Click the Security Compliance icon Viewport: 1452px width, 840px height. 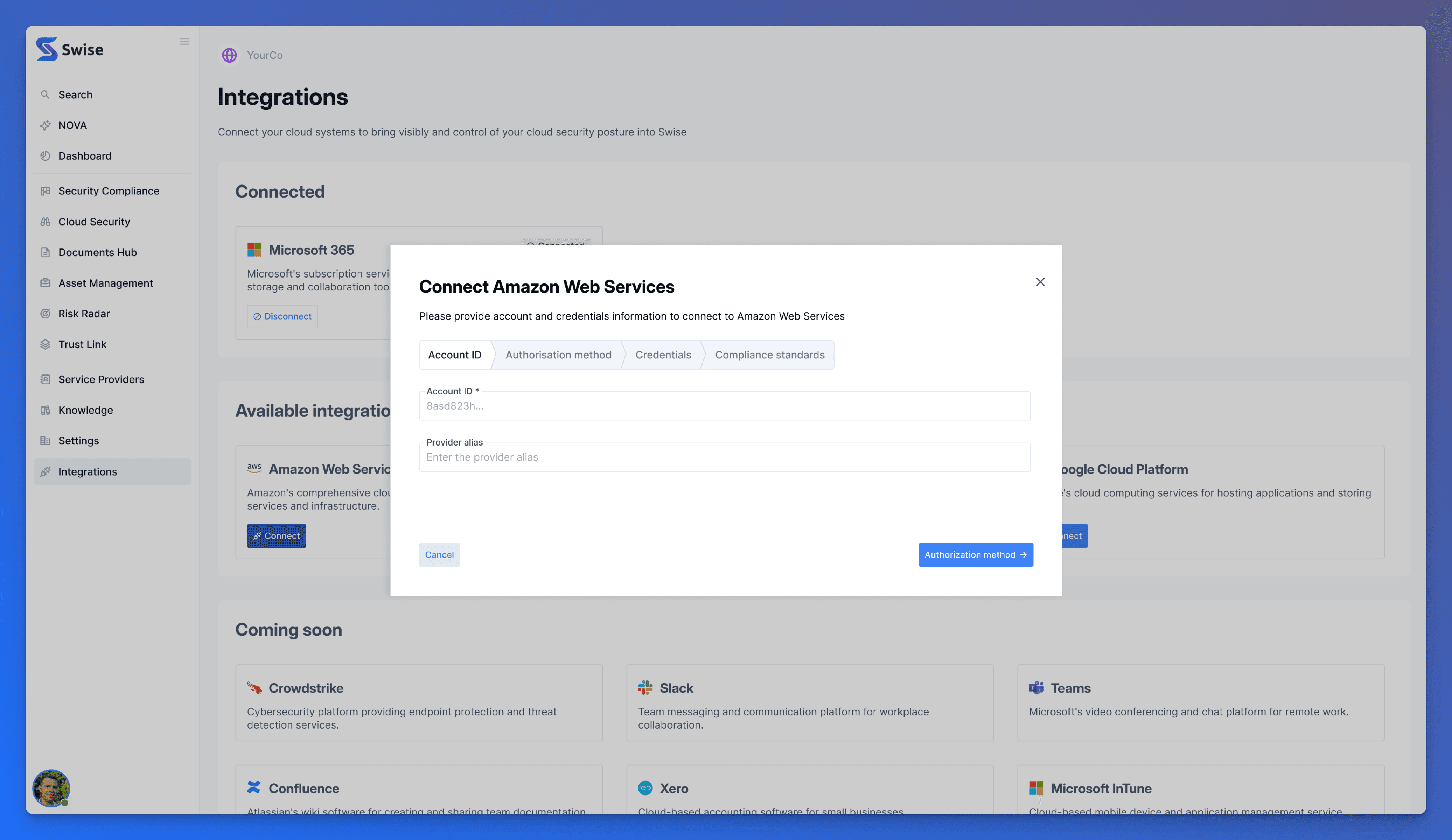tap(45, 191)
